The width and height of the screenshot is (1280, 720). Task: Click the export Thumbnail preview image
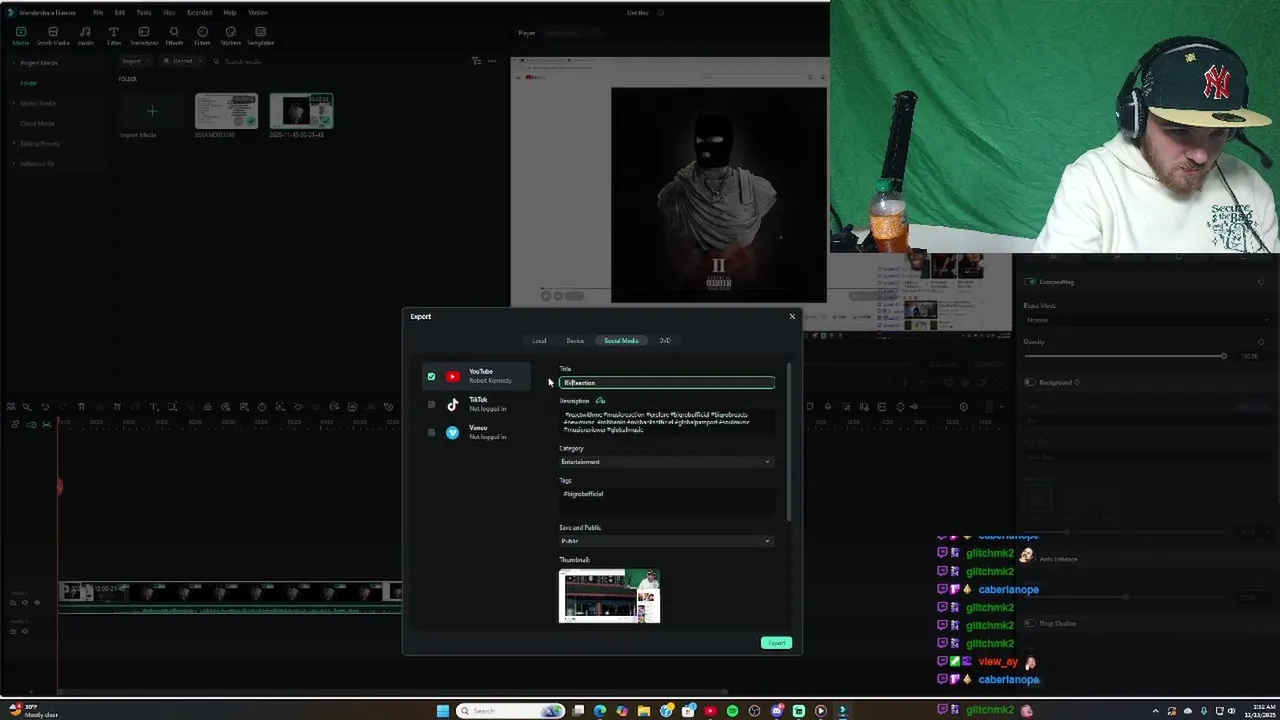[609, 596]
